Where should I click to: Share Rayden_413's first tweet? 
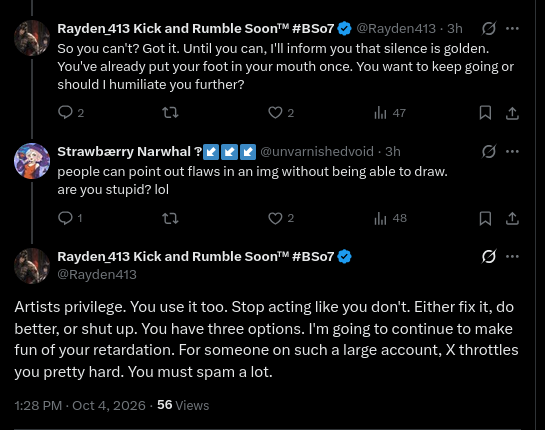point(512,113)
